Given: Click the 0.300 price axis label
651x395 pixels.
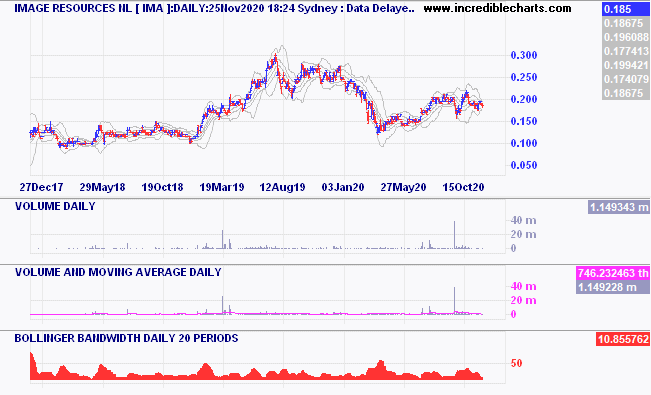Looking at the screenshot, I should [x=524, y=55].
